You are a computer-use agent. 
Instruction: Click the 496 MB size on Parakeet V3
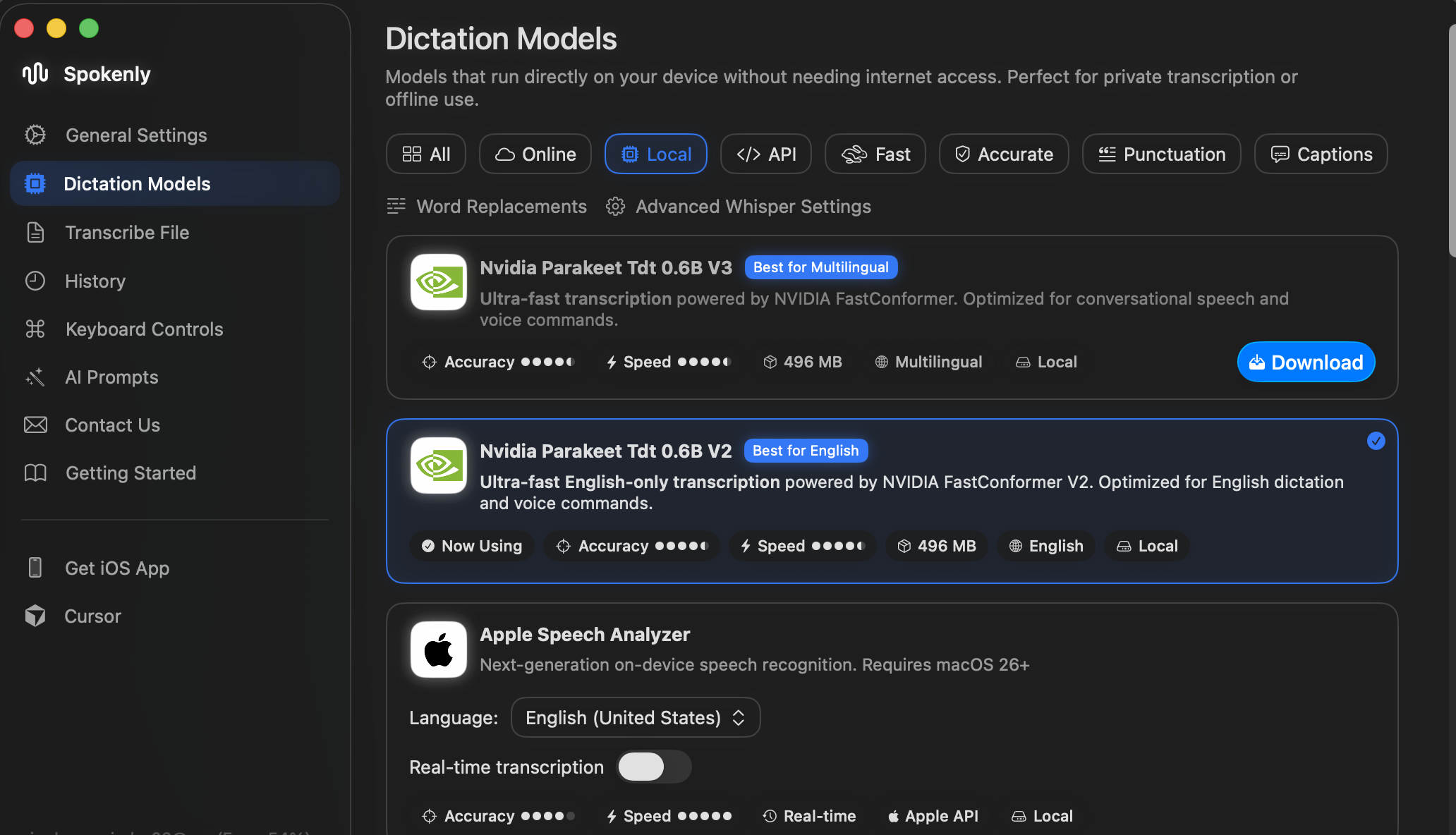pyautogui.click(x=803, y=362)
